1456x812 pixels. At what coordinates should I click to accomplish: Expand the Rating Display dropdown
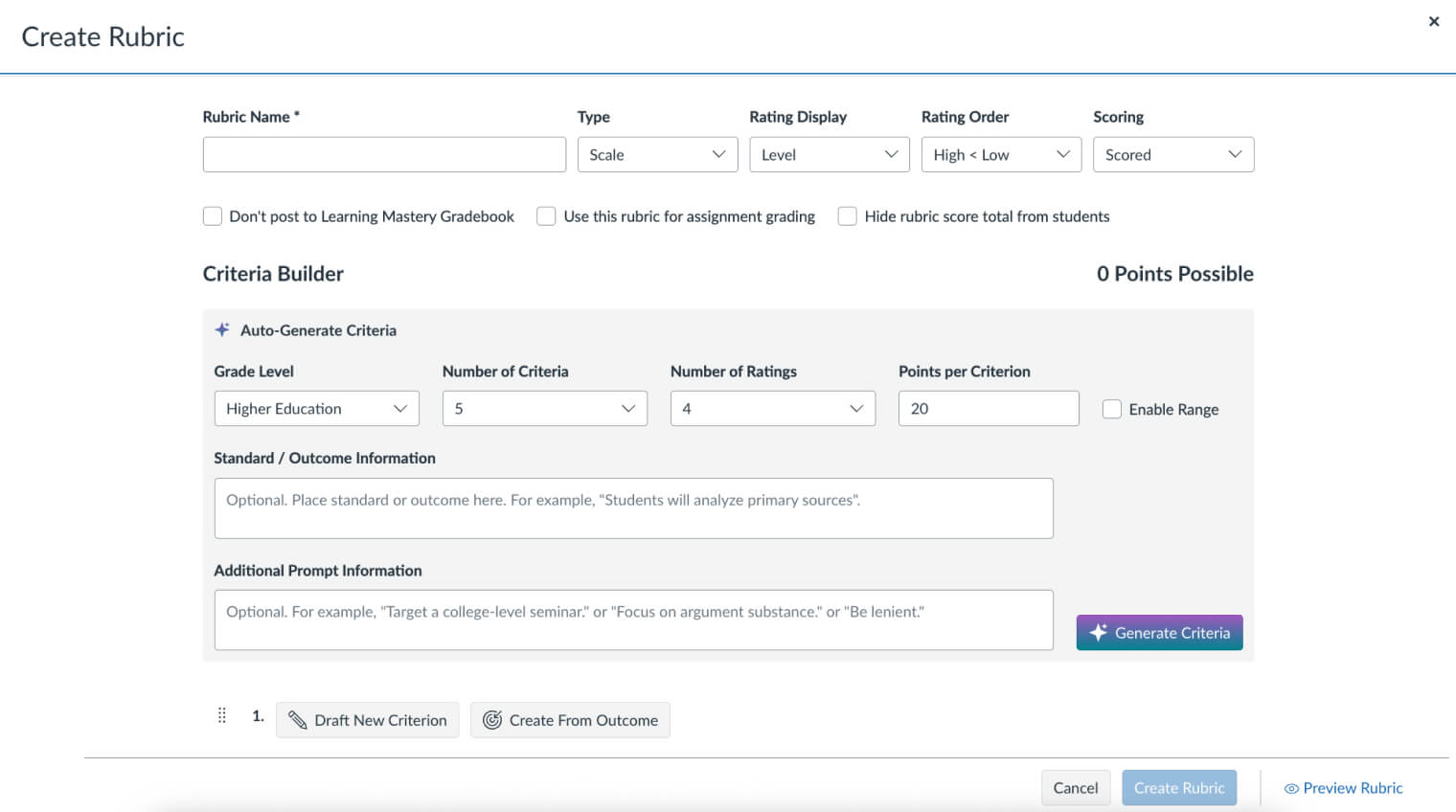829,155
